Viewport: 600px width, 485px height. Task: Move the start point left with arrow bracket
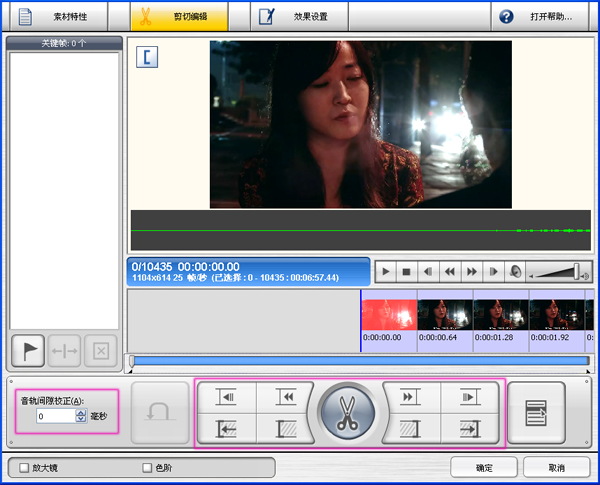227,429
